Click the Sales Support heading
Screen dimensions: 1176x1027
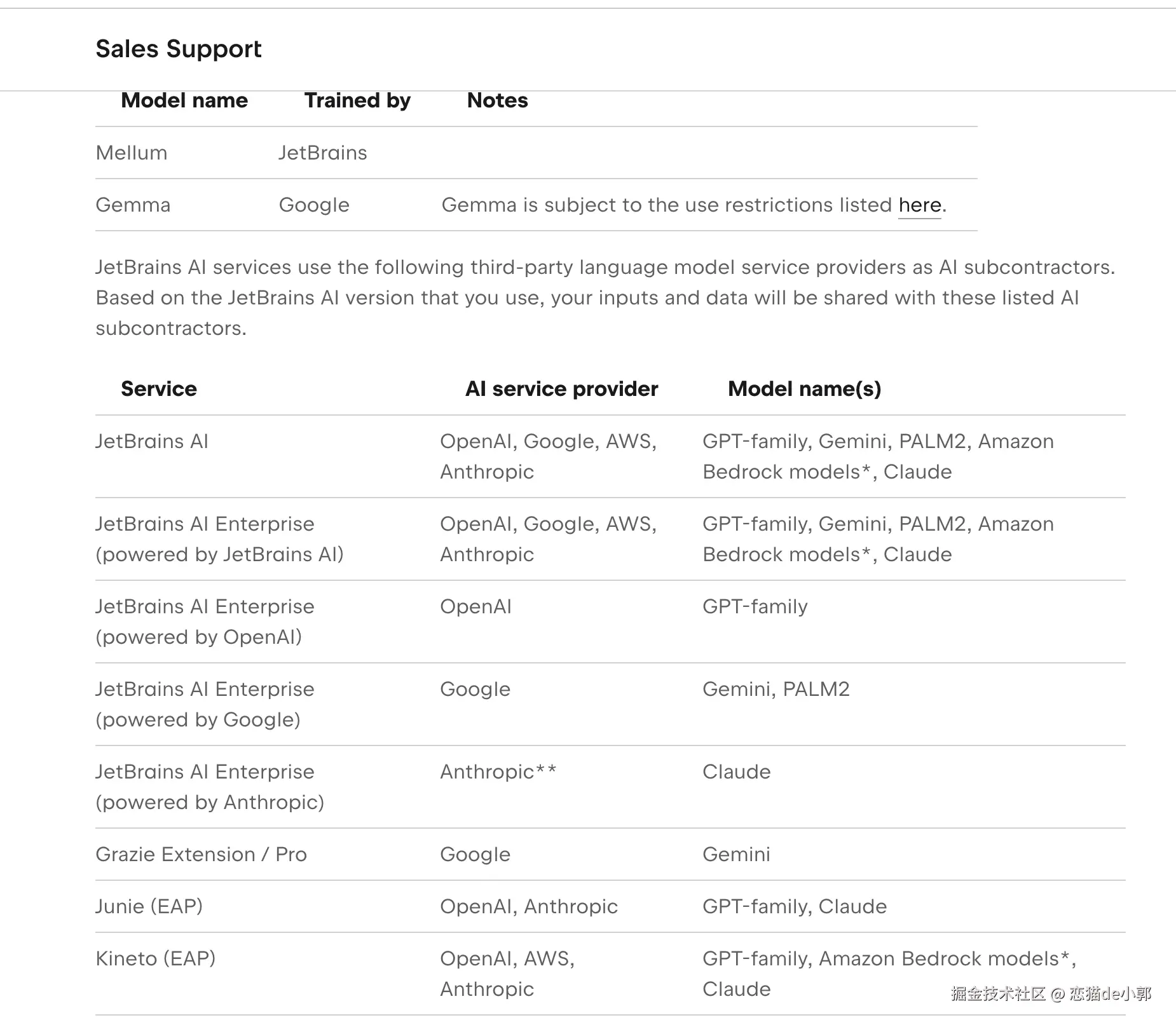(x=179, y=49)
